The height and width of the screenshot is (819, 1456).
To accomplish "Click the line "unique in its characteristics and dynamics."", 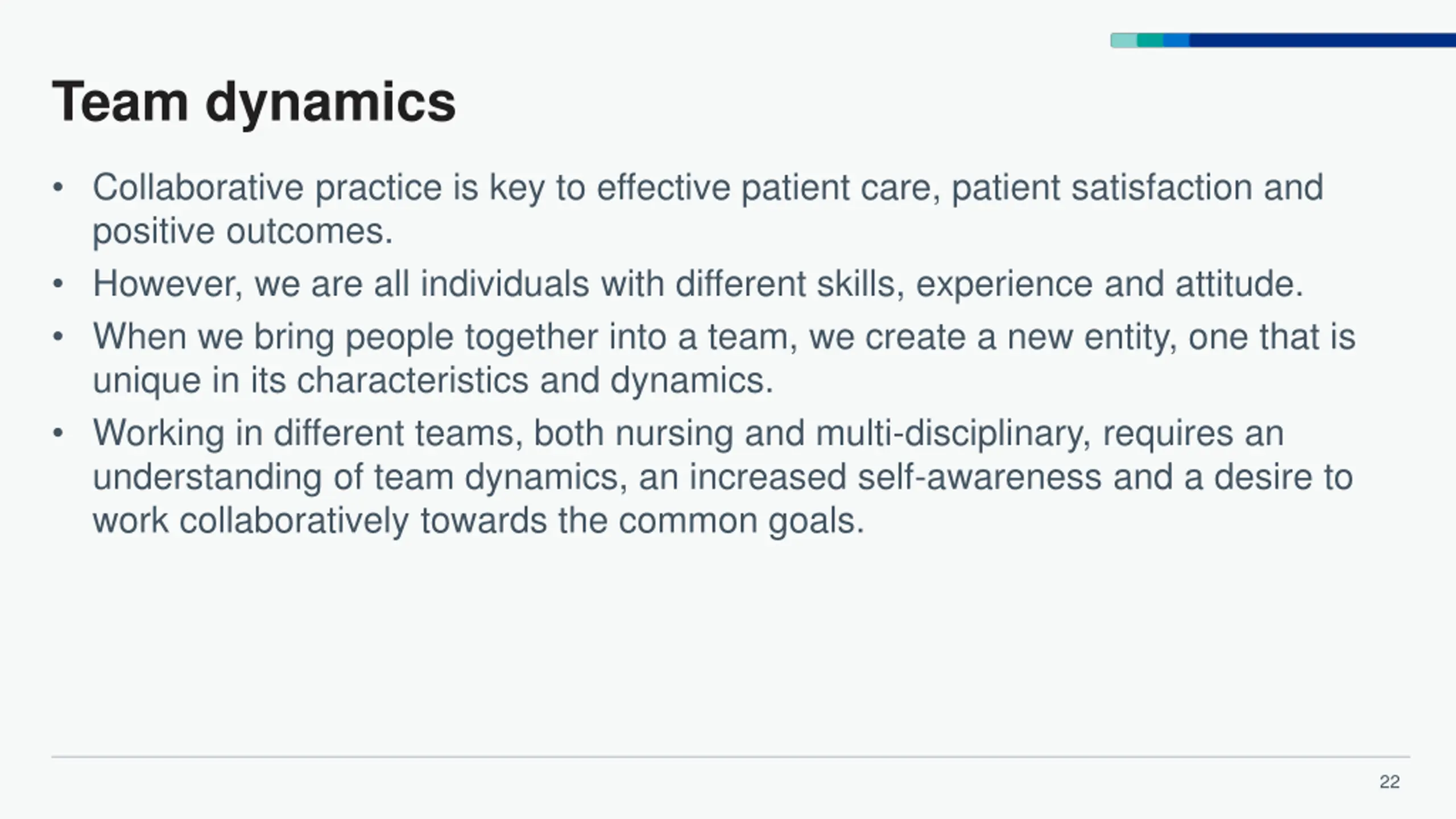I will (433, 380).
